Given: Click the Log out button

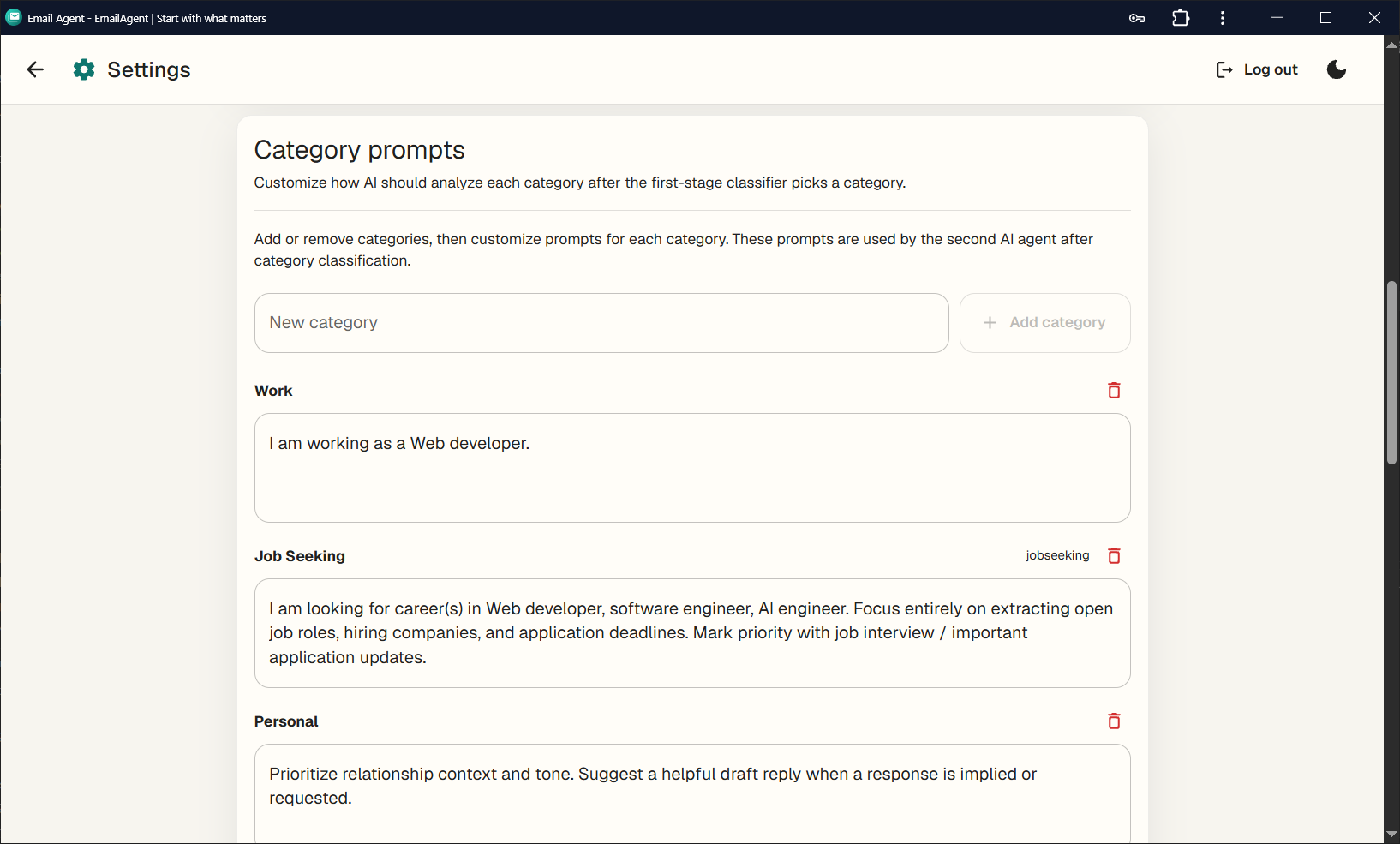Looking at the screenshot, I should pos(1257,69).
